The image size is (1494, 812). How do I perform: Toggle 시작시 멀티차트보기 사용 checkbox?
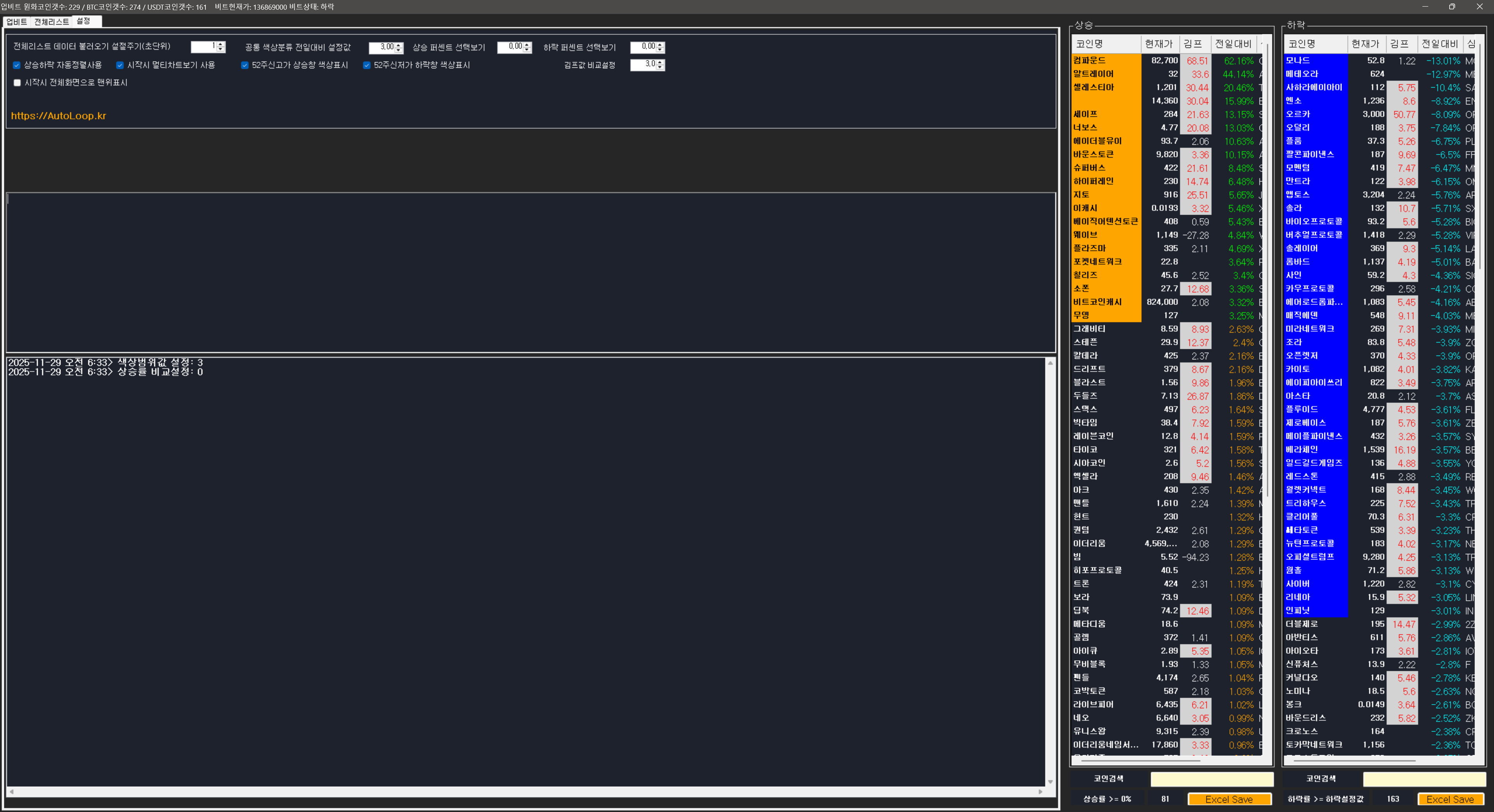(x=120, y=65)
